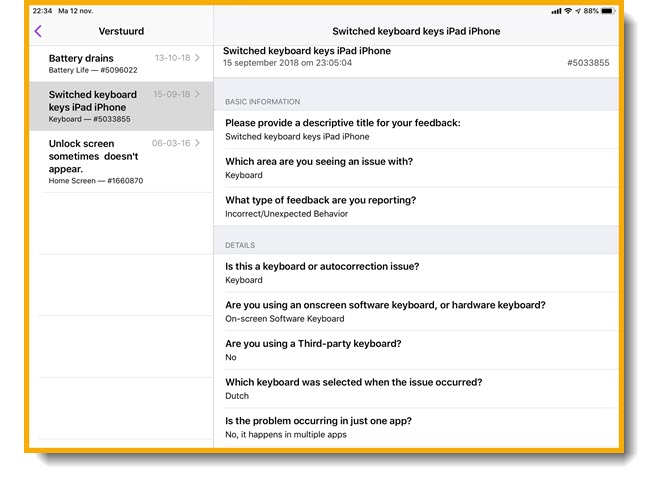Tap the Verstuurd header title
The width and height of the screenshot is (649, 478).
121,31
